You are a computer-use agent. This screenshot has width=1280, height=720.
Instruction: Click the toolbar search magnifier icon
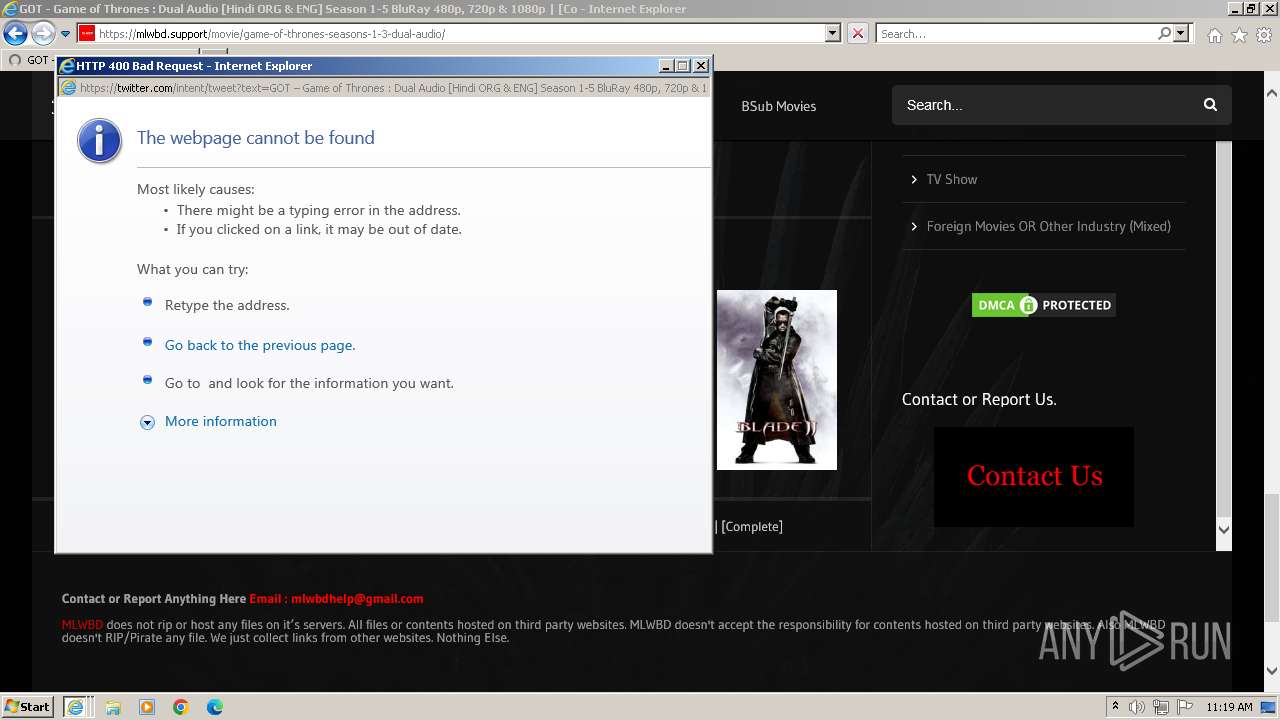tap(1164, 34)
